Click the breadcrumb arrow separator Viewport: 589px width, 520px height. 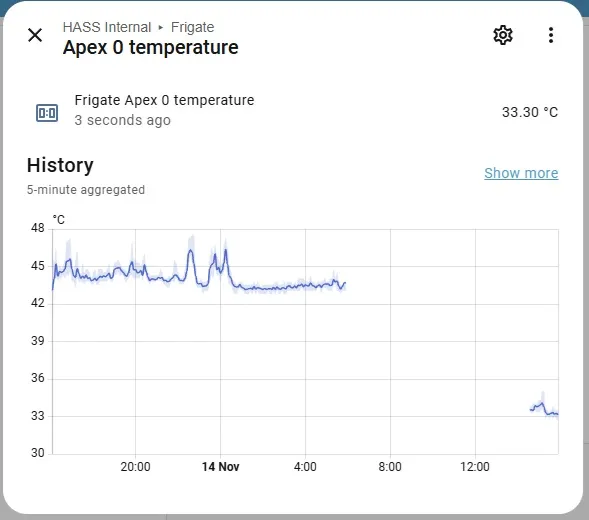[161, 27]
